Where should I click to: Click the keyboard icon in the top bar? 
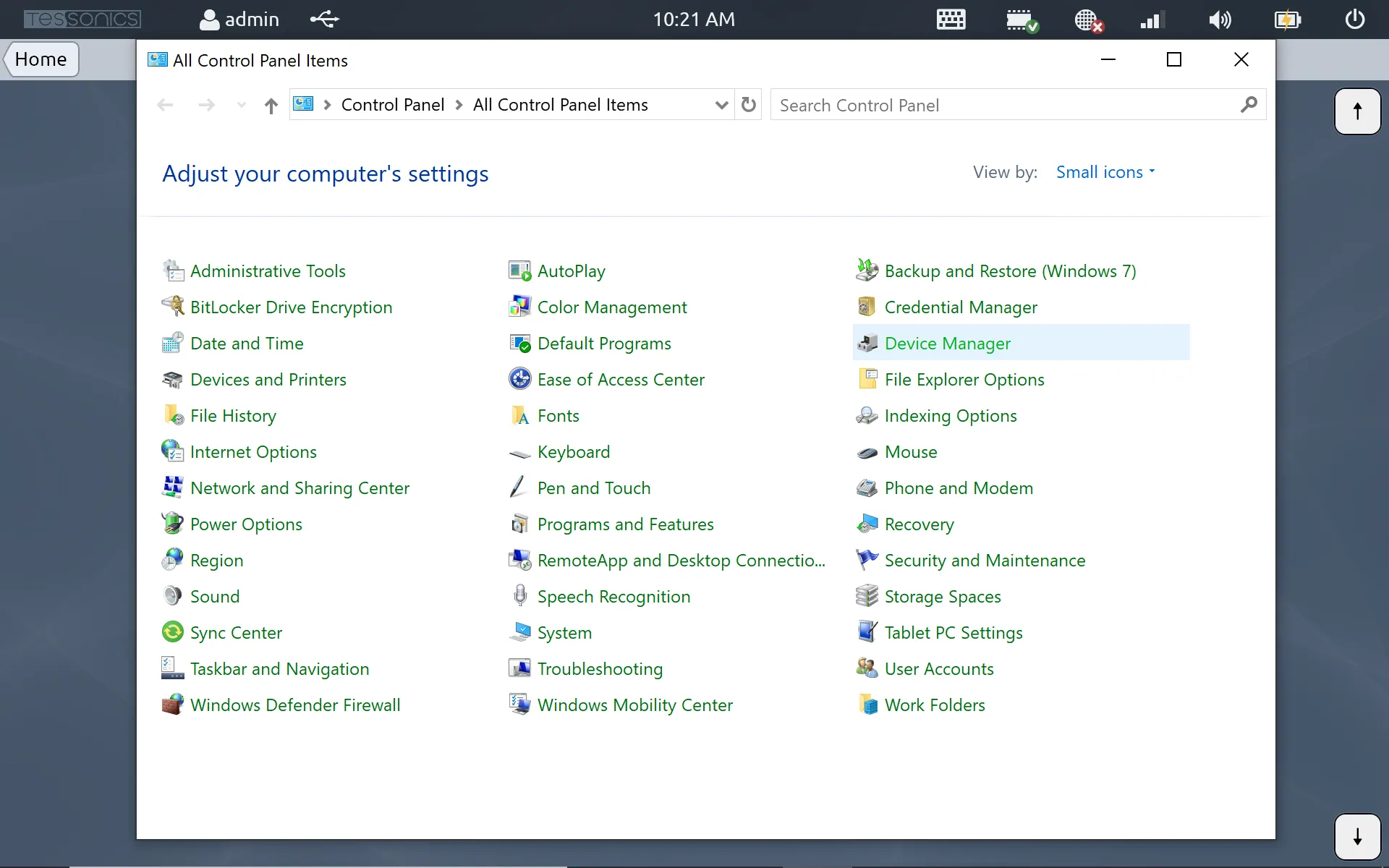pyautogui.click(x=950, y=20)
